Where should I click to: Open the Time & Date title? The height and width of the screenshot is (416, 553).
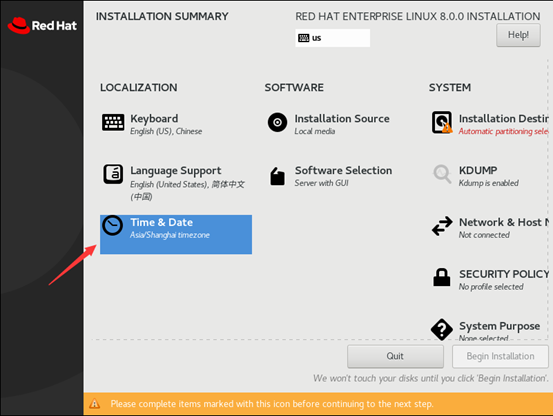tap(162, 222)
